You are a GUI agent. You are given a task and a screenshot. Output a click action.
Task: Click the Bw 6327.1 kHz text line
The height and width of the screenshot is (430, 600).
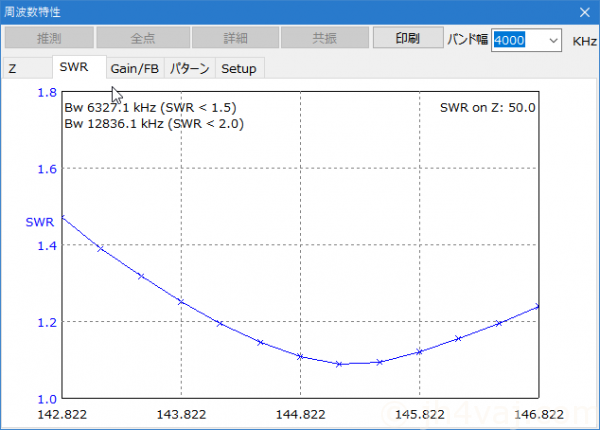tap(149, 107)
